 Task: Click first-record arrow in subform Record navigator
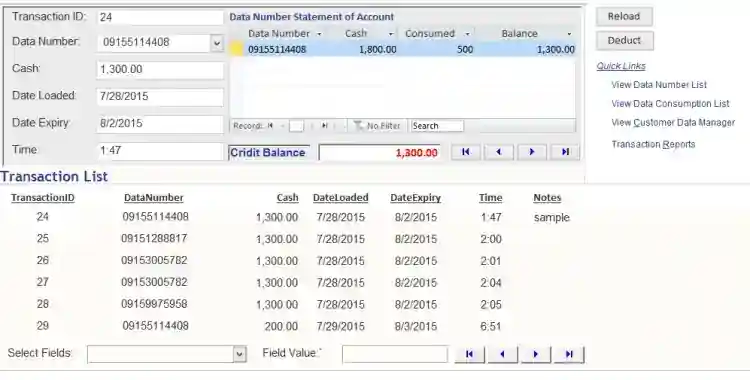tap(270, 126)
